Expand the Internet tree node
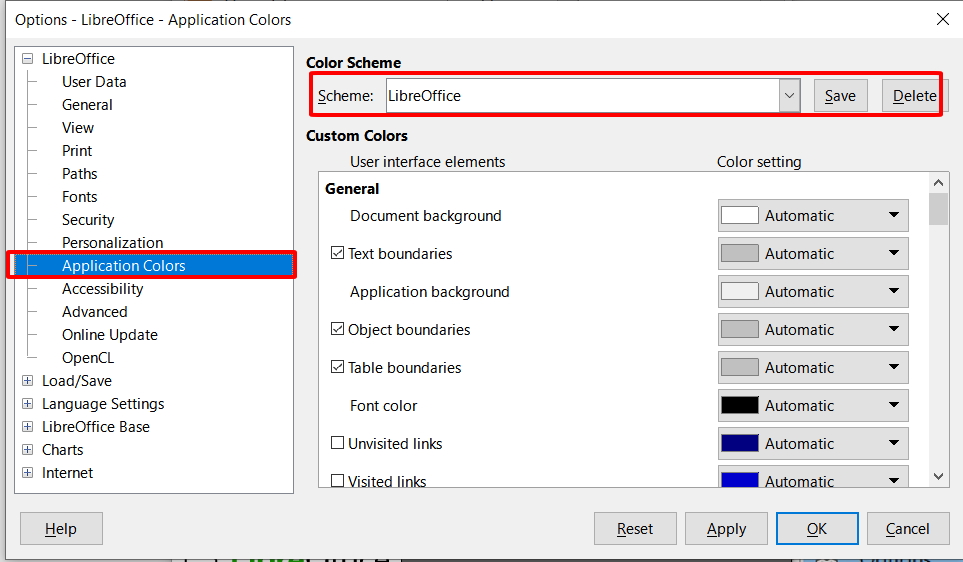Screen dimensions: 963x562 pos(28,472)
